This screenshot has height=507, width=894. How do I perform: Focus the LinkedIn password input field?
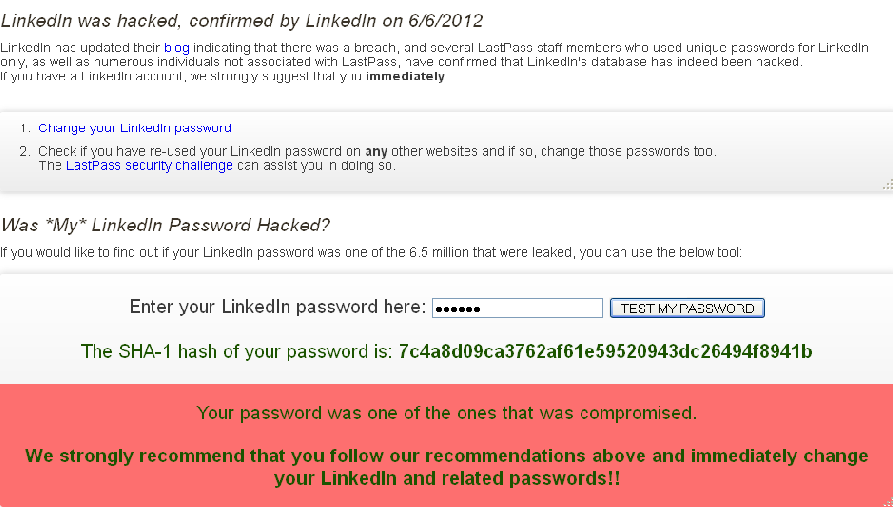517,308
